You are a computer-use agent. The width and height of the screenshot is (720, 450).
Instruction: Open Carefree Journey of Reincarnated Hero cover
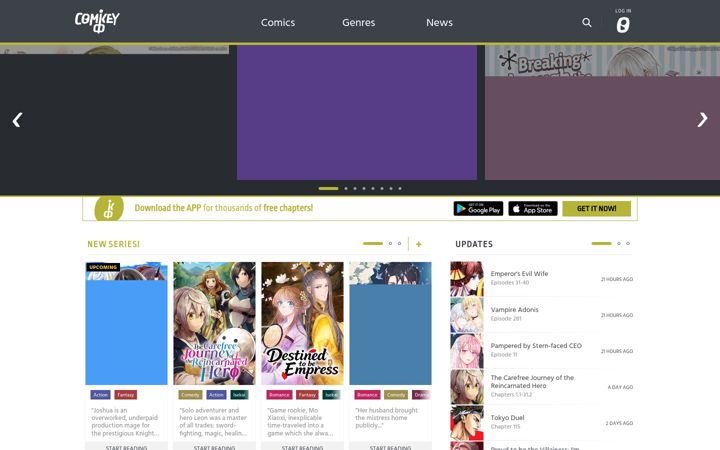[x=214, y=323]
